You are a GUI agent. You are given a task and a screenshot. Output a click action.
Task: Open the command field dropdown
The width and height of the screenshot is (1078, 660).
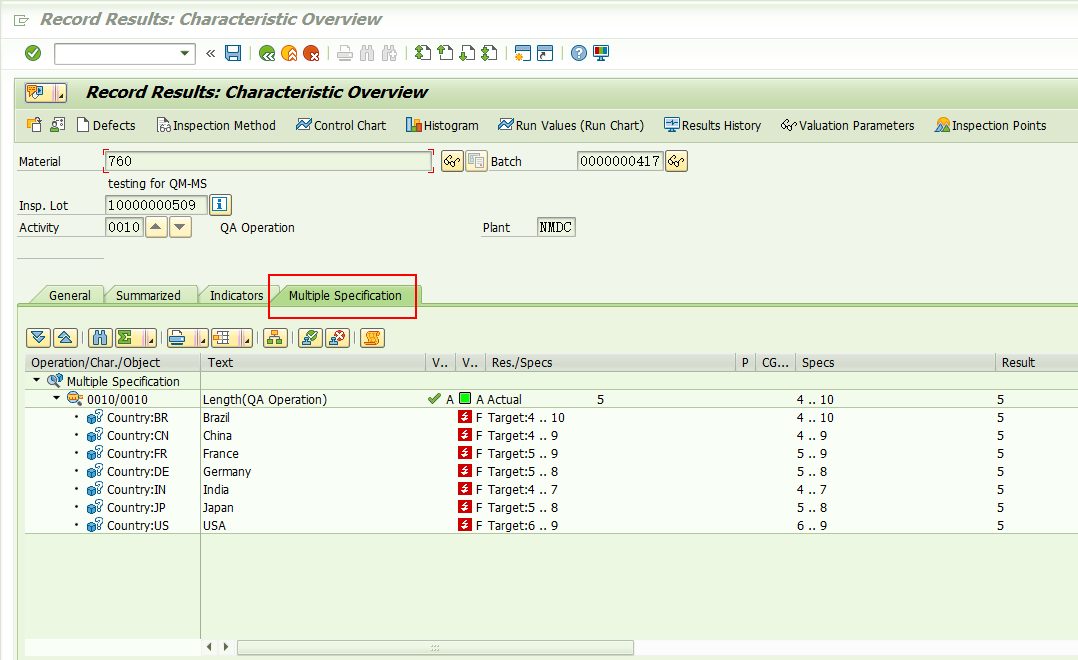[182, 53]
